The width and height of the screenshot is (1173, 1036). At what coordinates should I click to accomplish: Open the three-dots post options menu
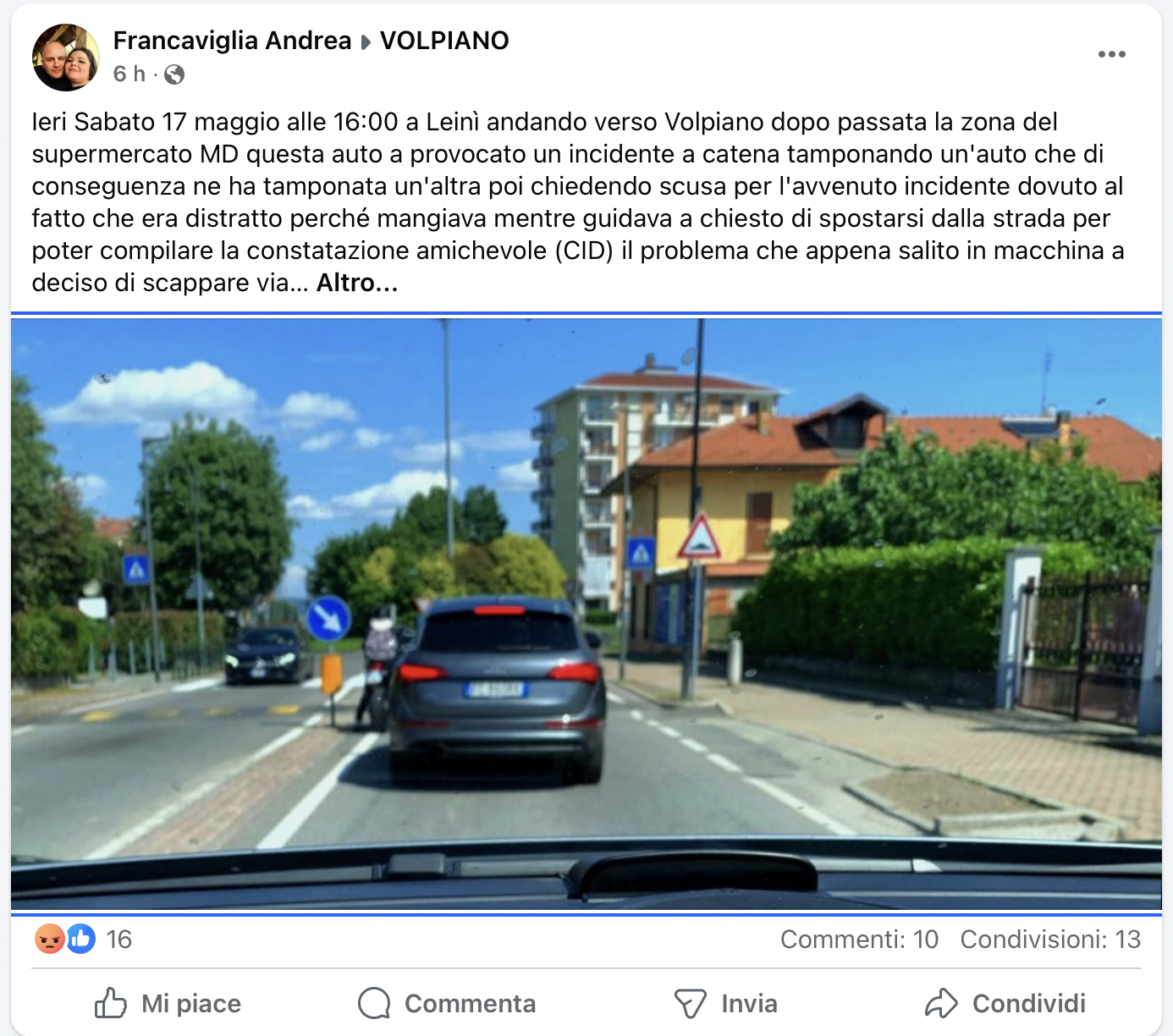[1111, 54]
